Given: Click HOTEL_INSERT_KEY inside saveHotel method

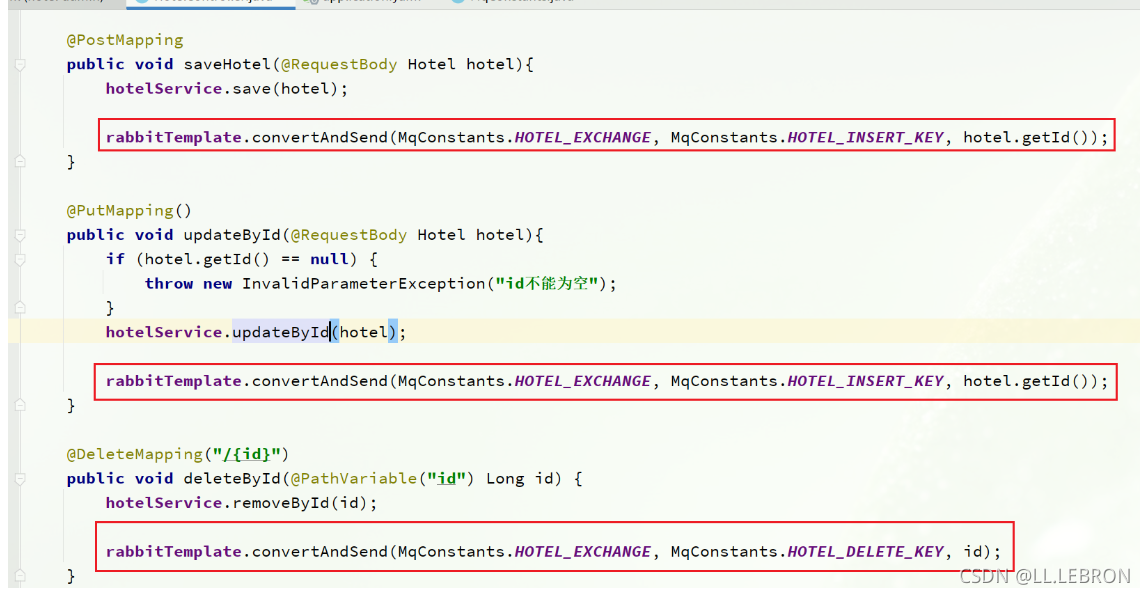Looking at the screenshot, I should (x=865, y=137).
